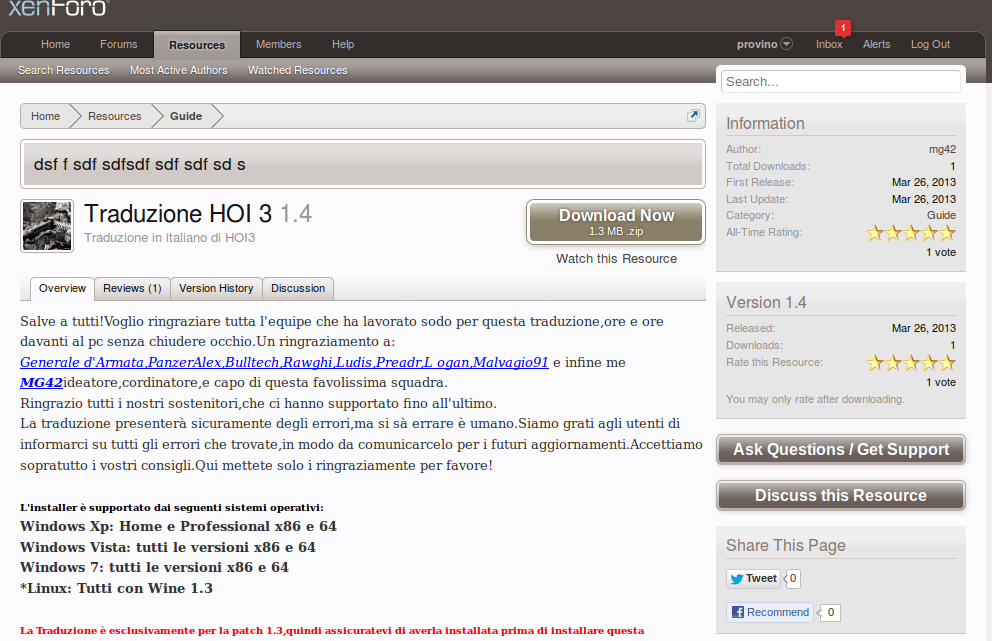Image resolution: width=992 pixels, height=641 pixels.
Task: Open the breadcrumb popup icon
Action: pos(693,115)
